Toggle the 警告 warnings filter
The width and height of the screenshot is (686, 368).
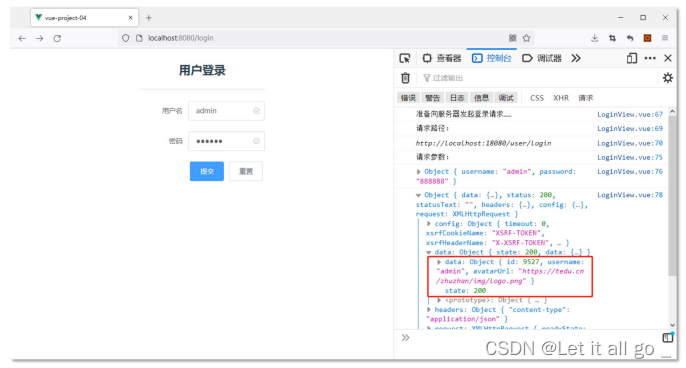pos(433,98)
